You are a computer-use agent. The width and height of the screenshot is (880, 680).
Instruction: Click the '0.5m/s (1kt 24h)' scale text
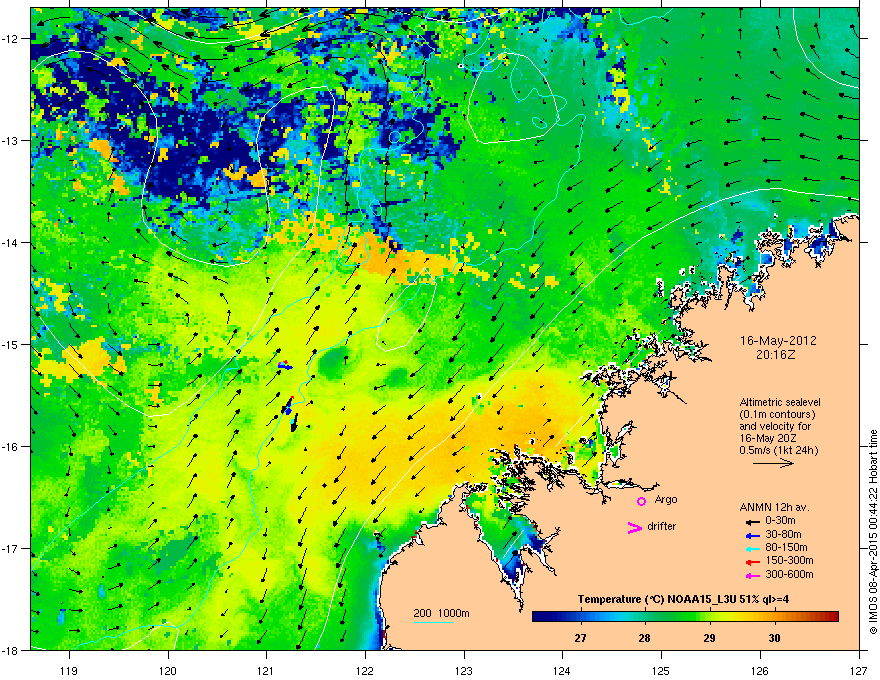pos(779,450)
